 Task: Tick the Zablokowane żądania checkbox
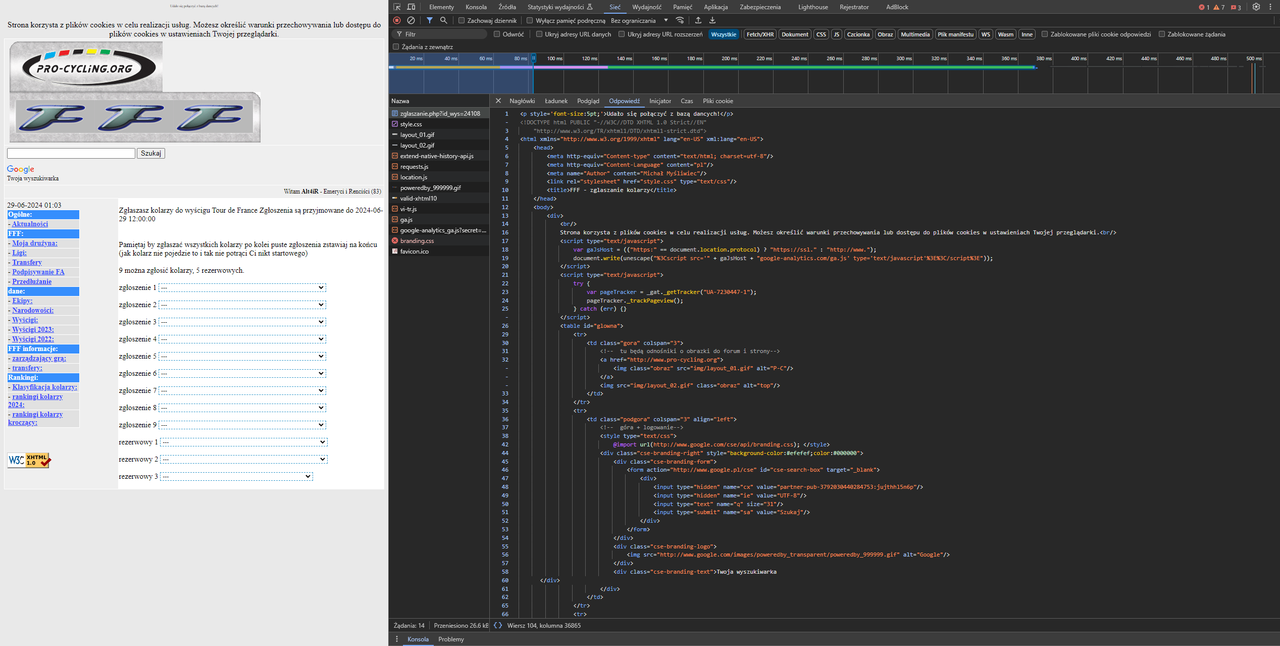1160,34
